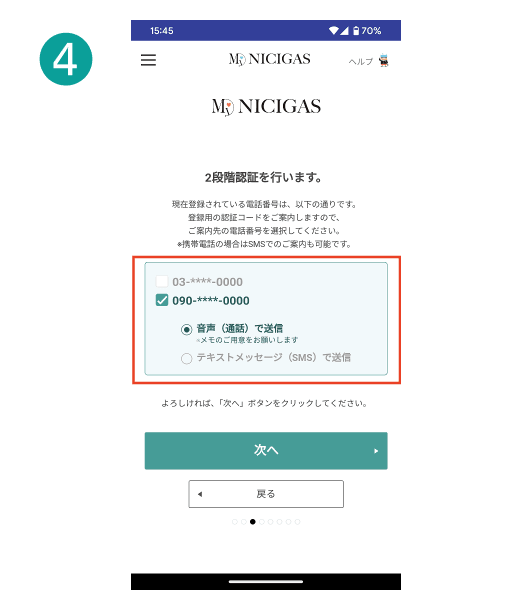This screenshot has width=532, height=610.
Task: Click the active third progress dot
Action: point(253,522)
